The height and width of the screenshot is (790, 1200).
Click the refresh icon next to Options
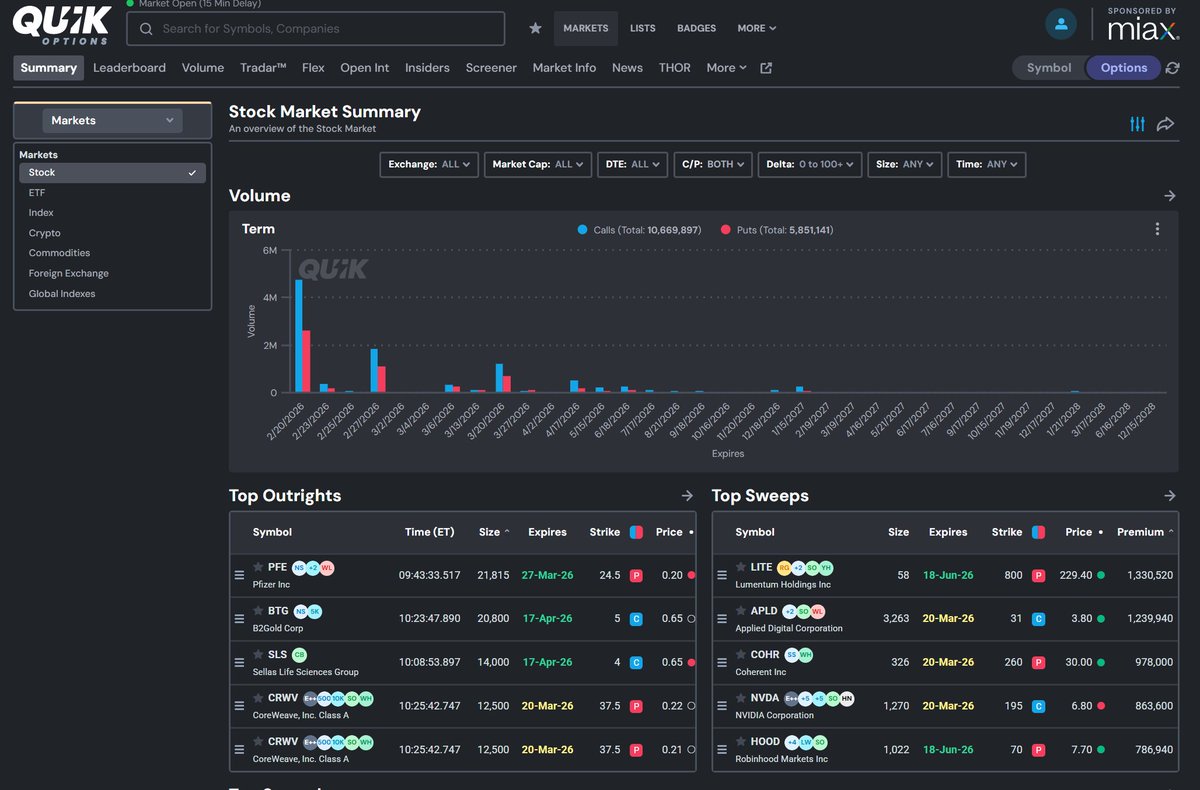click(1172, 68)
